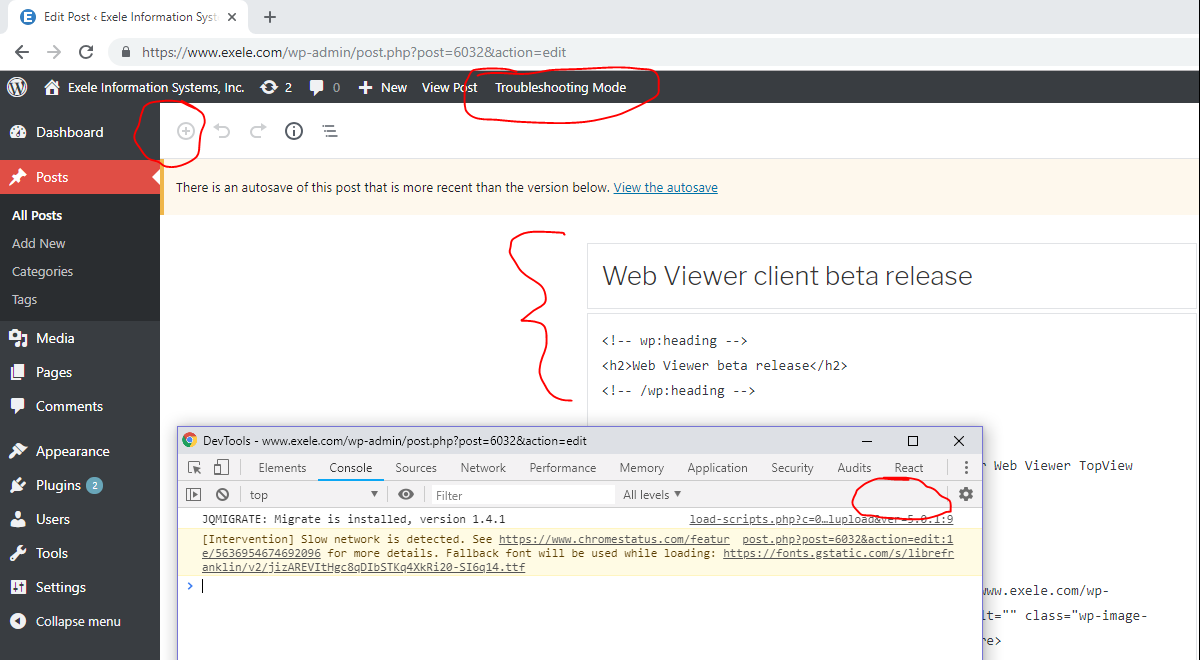Screen dimensions: 1200x660
Task: Click the WordPress logo in admin bar
Action: point(17,87)
